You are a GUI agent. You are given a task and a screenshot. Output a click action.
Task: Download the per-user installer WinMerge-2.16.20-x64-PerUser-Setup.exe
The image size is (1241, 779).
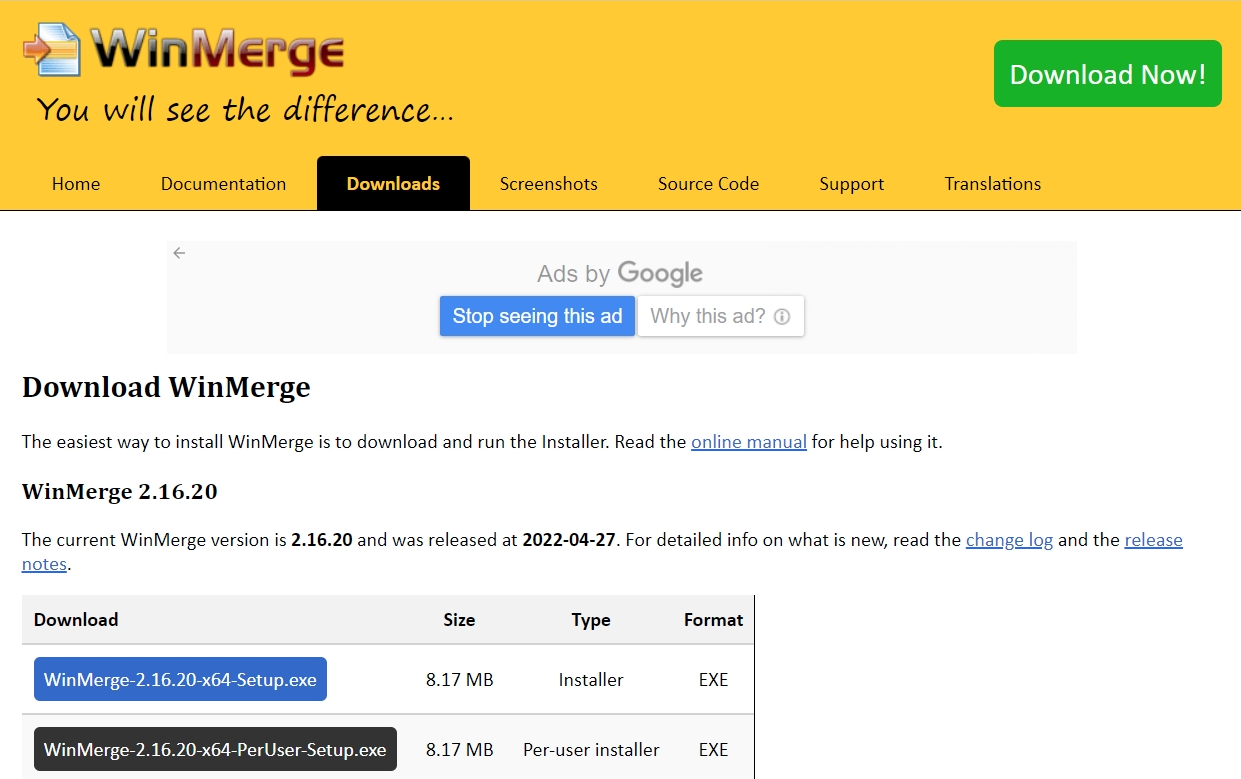pyautogui.click(x=215, y=749)
